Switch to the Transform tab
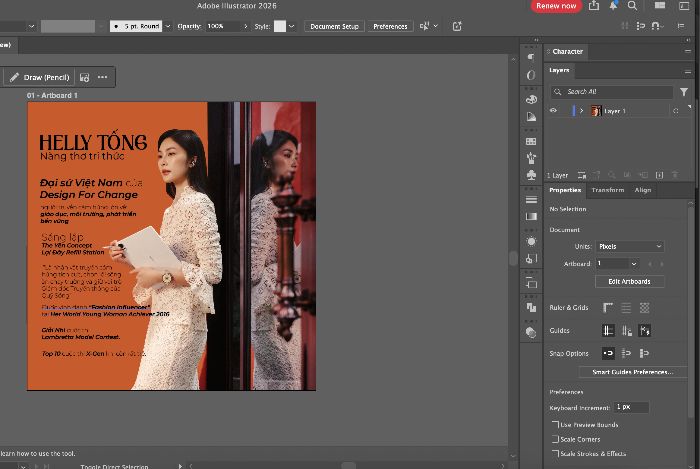 (608, 190)
